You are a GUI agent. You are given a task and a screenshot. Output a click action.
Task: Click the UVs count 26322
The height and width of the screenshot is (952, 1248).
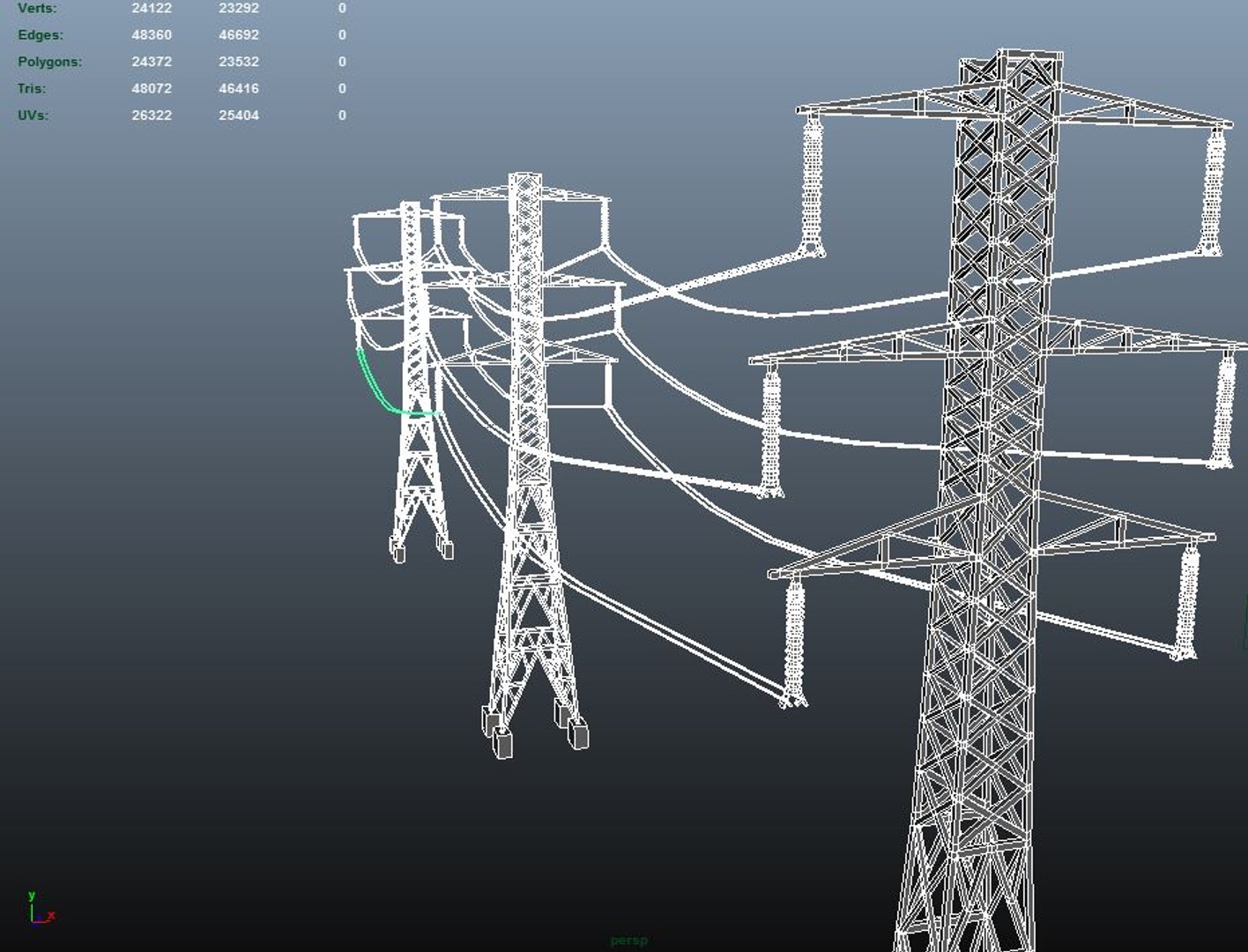coord(152,115)
